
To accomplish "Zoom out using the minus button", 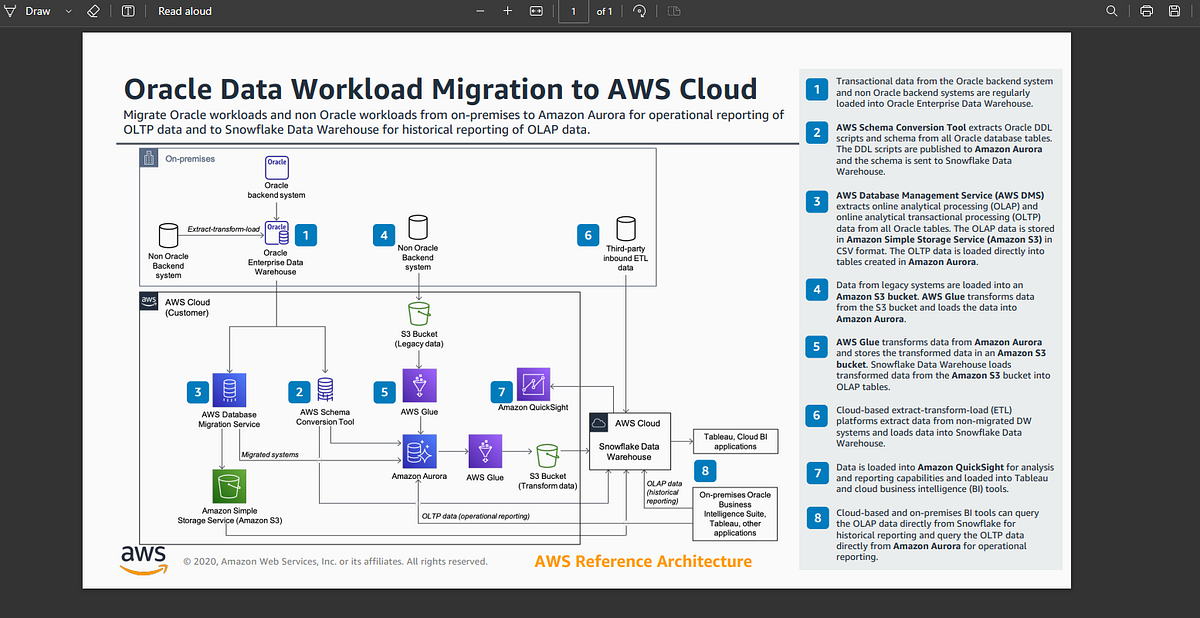I will (479, 11).
